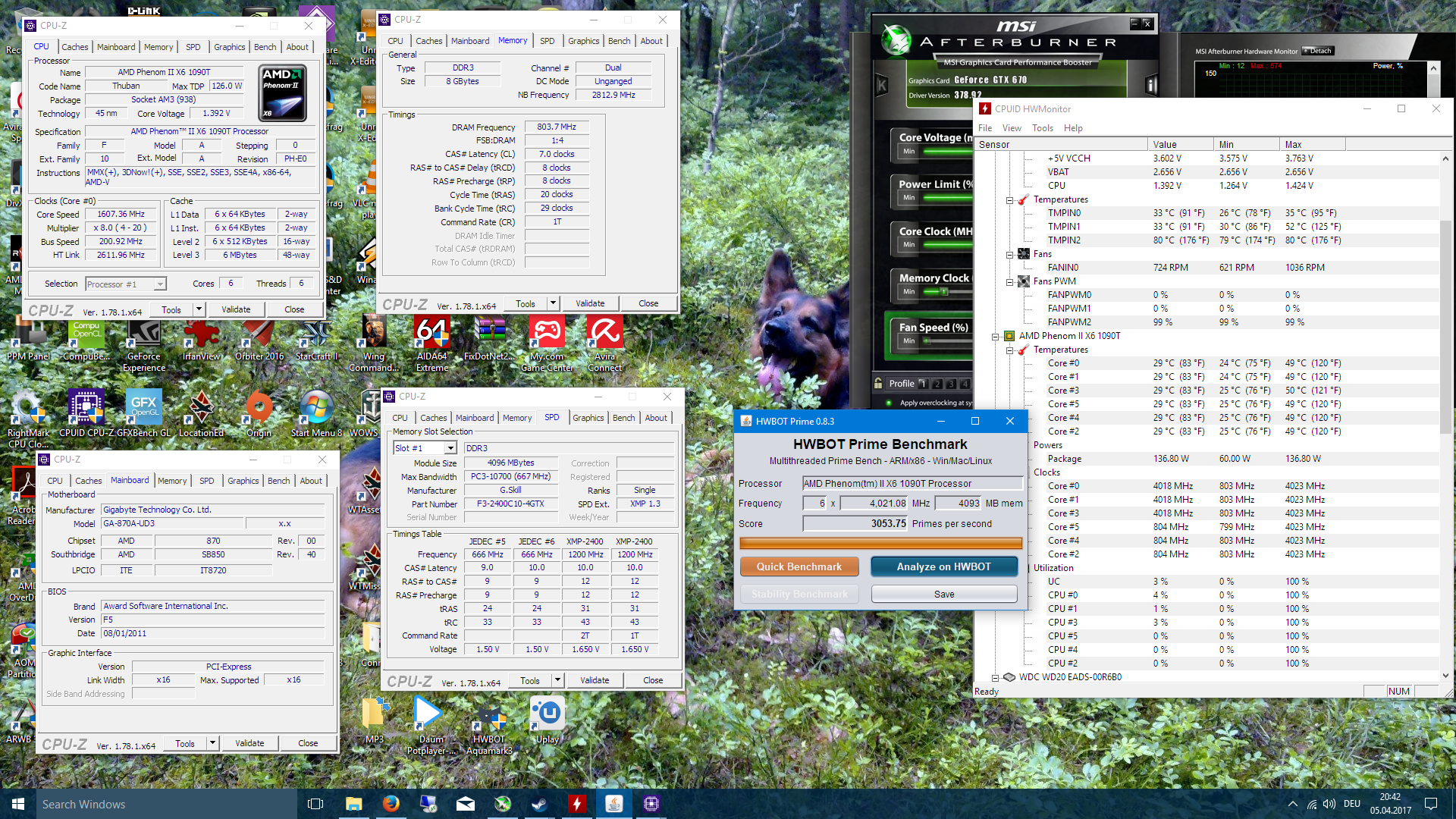Click HWMonitor vertical scrollbar down arrow
1456x819 pixels.
pos(1445,676)
